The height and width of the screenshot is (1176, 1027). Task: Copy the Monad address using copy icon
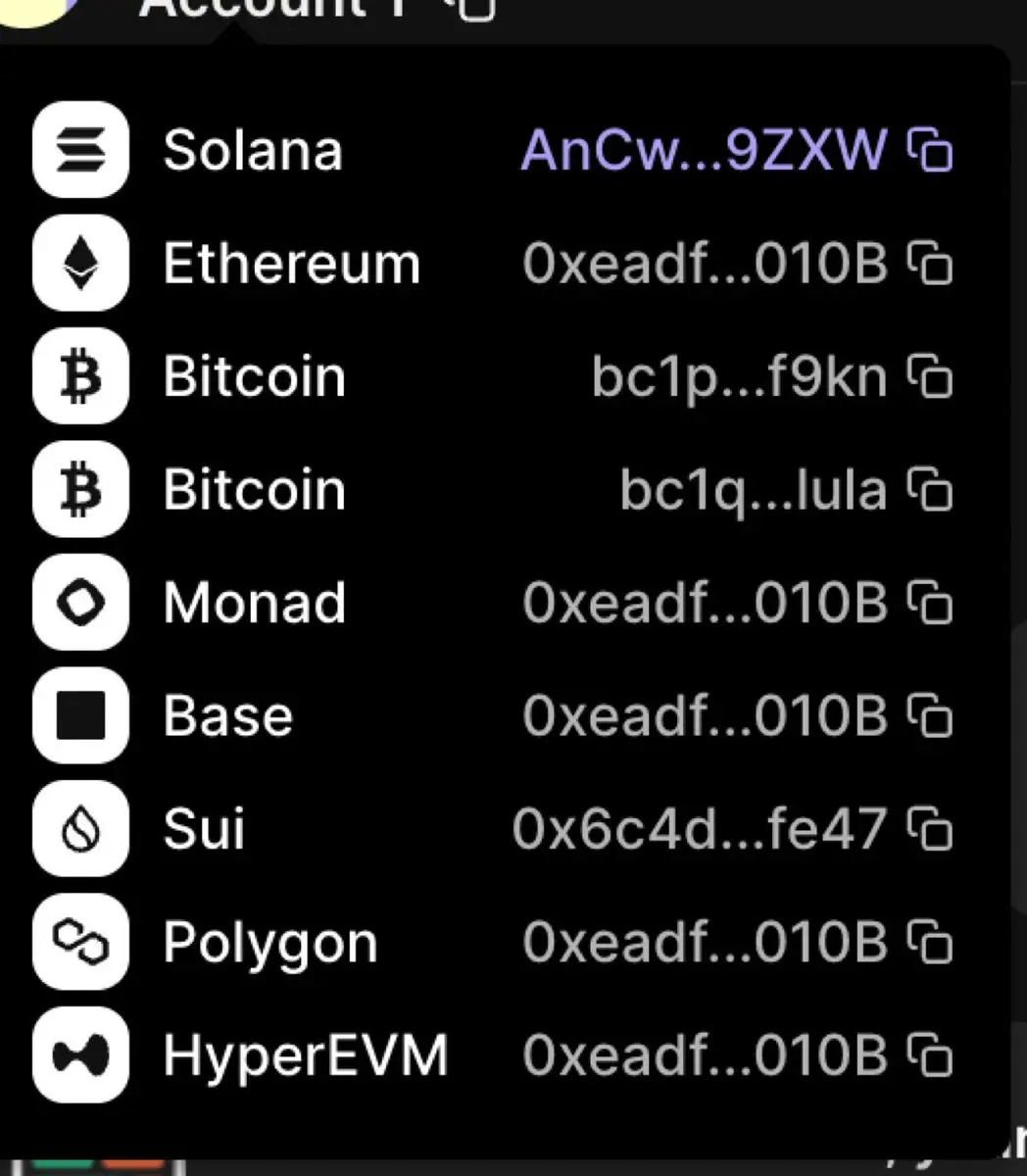pyautogui.click(x=929, y=603)
